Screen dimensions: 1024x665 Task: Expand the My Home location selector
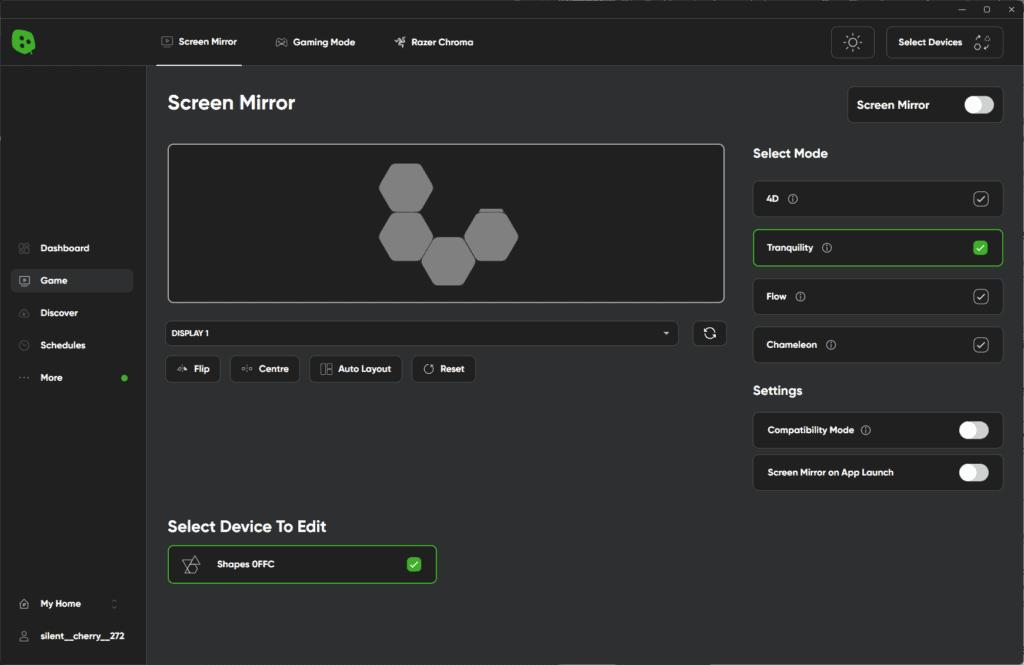66,604
